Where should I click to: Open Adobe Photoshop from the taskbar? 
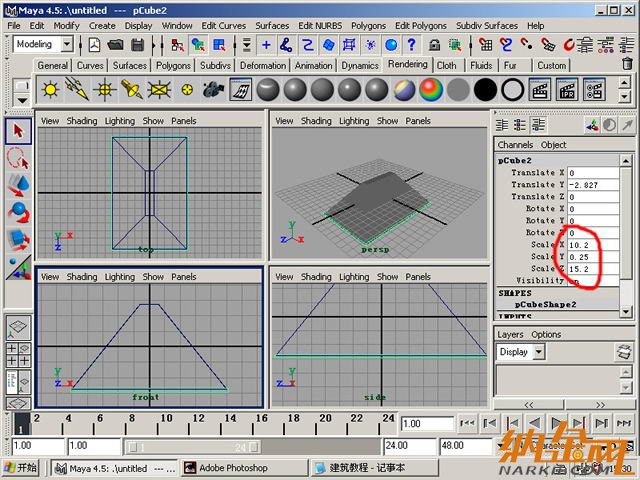233,467
